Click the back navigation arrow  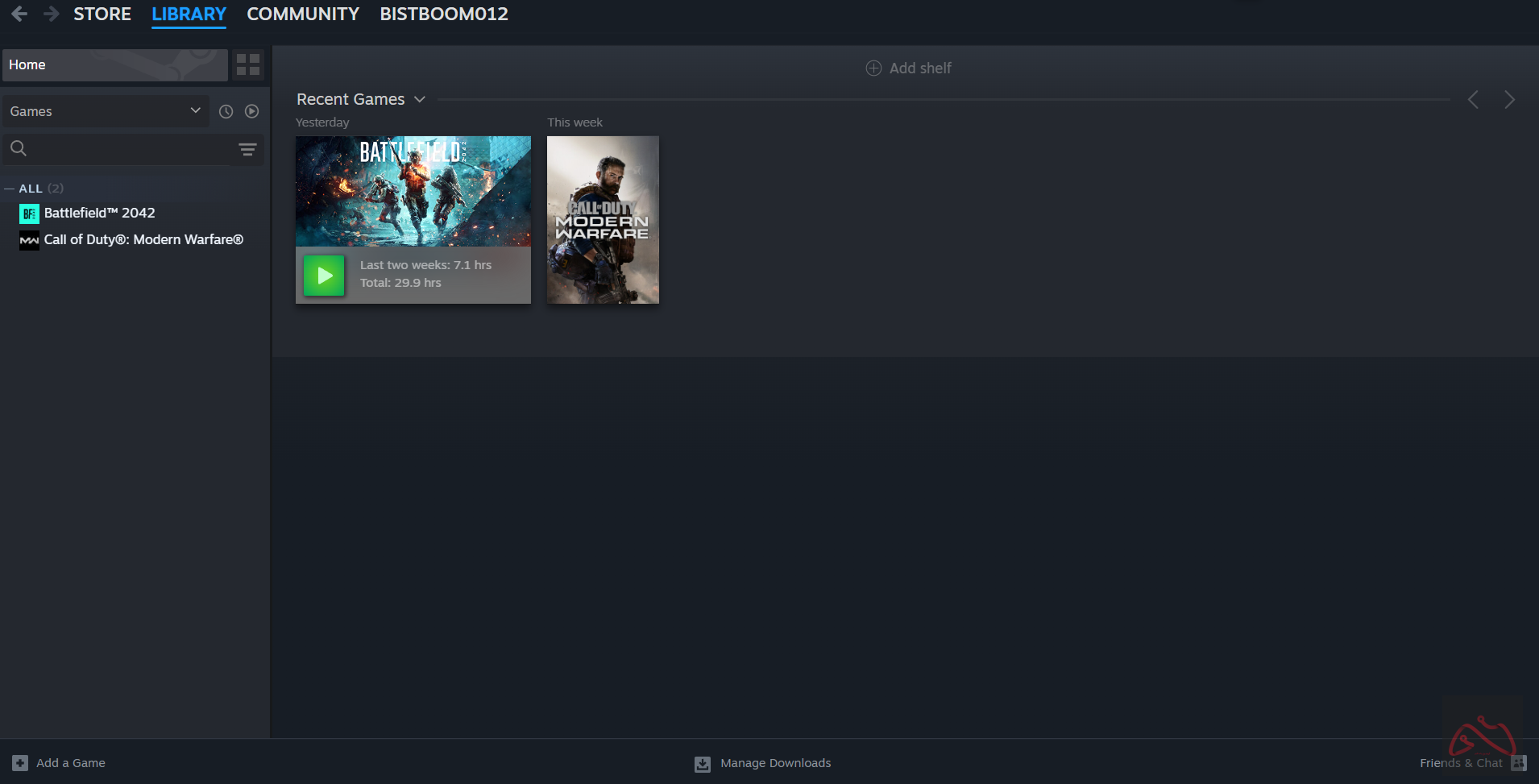[x=19, y=14]
